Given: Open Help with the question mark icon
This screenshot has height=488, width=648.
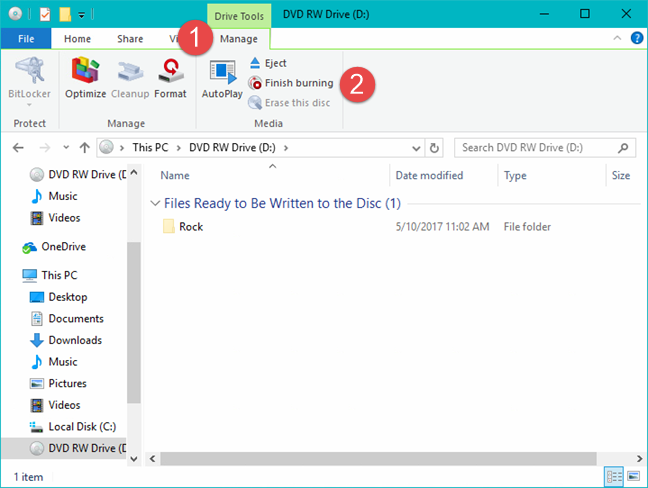Looking at the screenshot, I should click(x=637, y=38).
